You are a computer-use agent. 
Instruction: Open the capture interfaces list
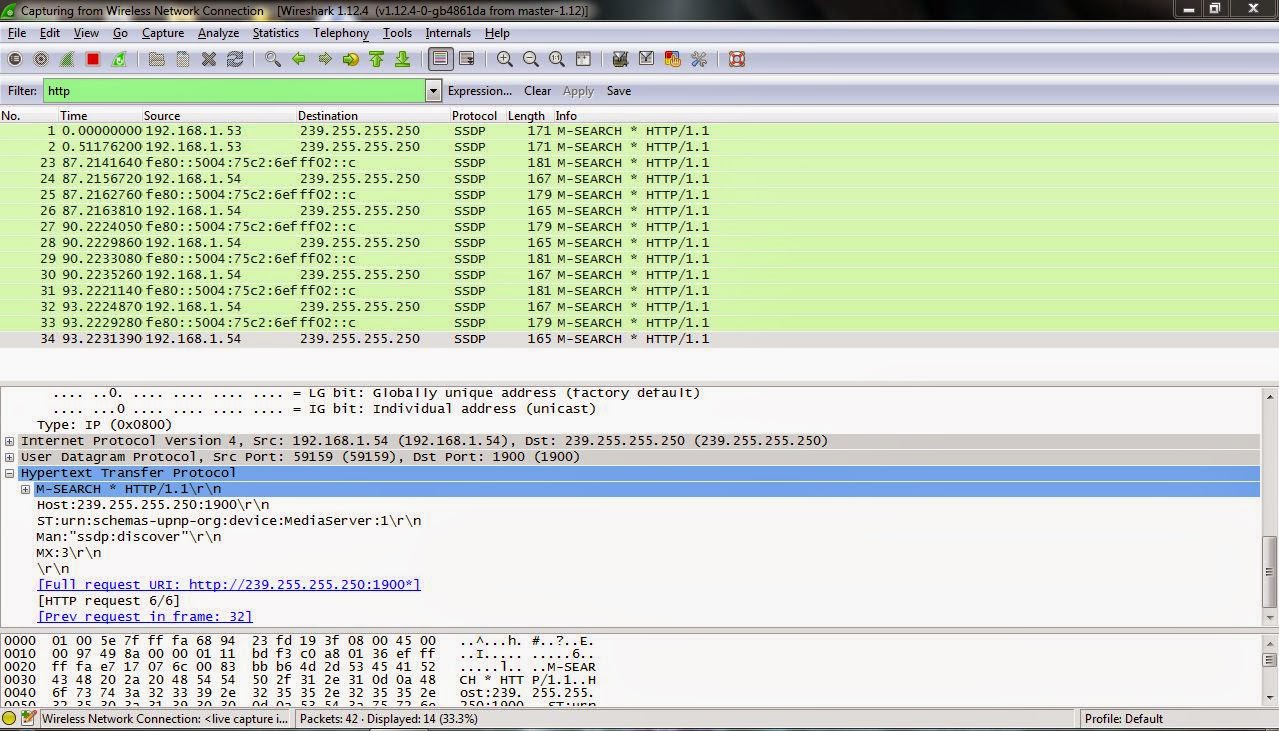pyautogui.click(x=15, y=59)
